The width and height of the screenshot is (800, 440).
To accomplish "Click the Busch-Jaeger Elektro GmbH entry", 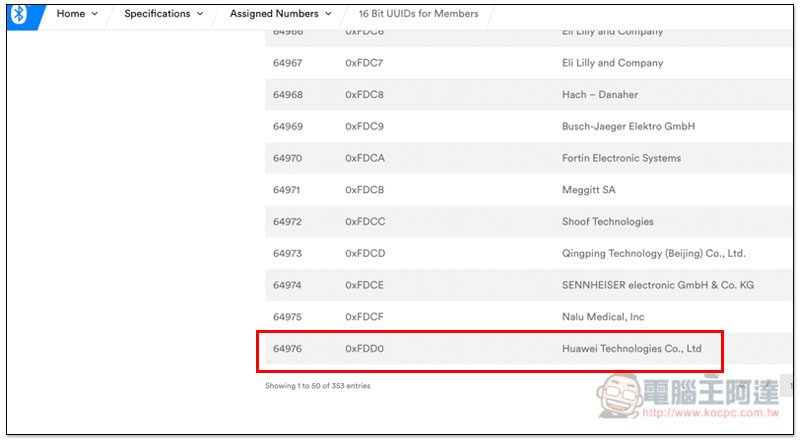I will tap(628, 126).
